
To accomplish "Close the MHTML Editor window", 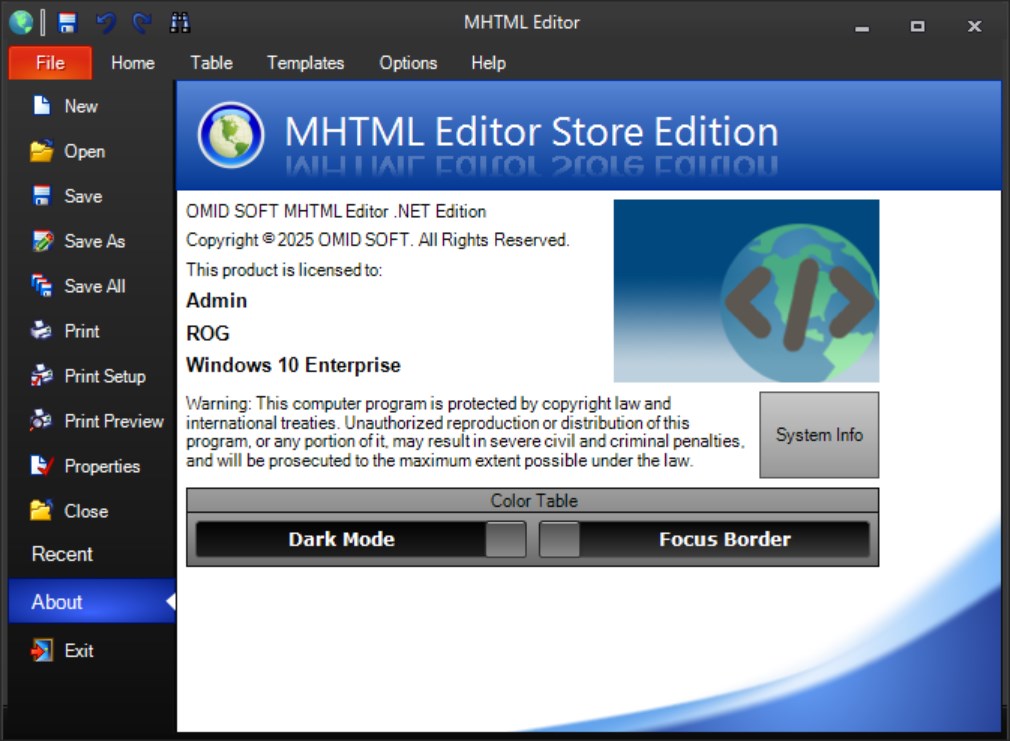I will pos(974,26).
